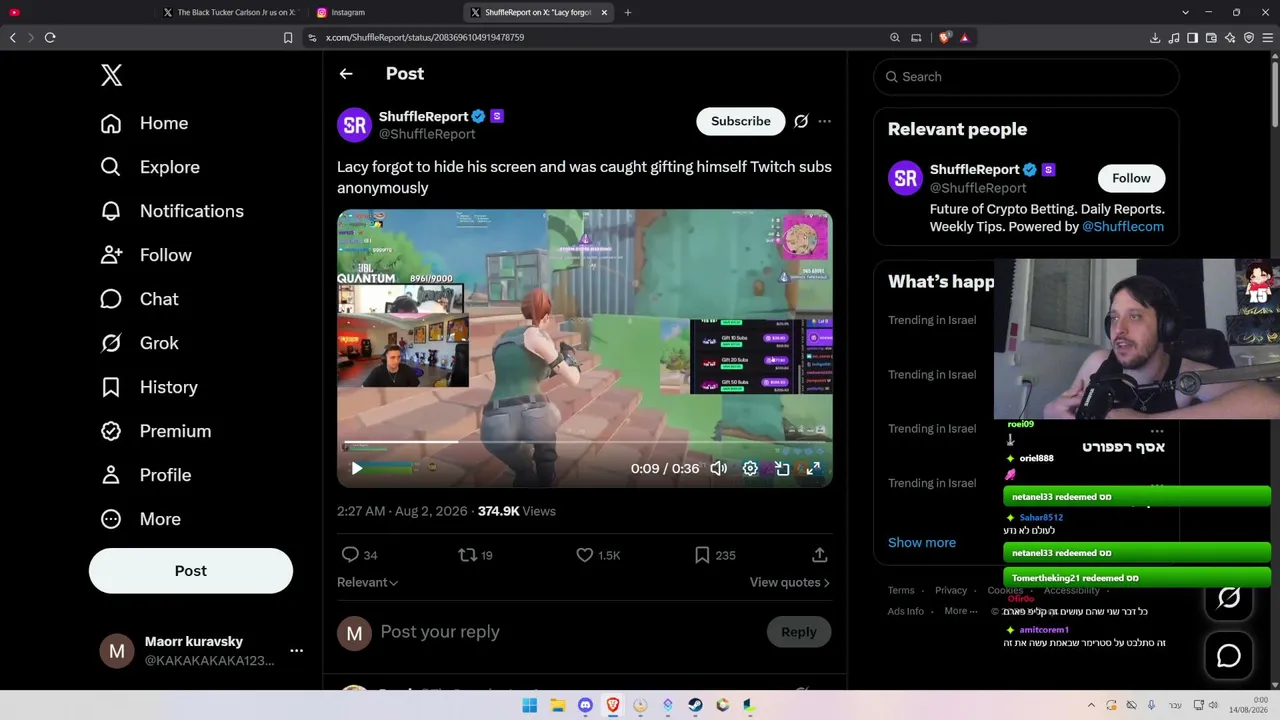Bookmark the ShuffleReport post

tap(702, 554)
